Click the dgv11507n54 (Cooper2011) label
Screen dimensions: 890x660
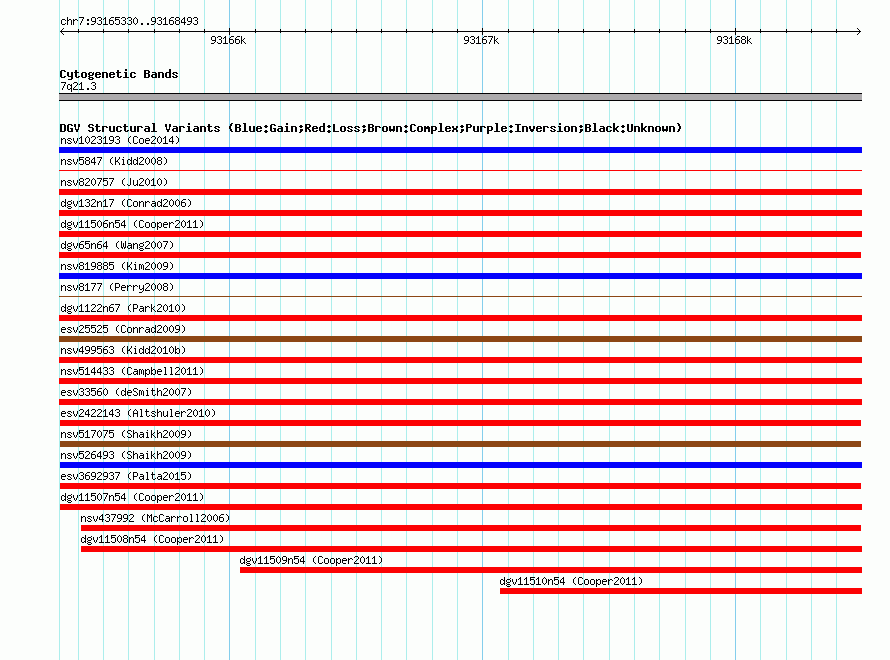coord(132,497)
